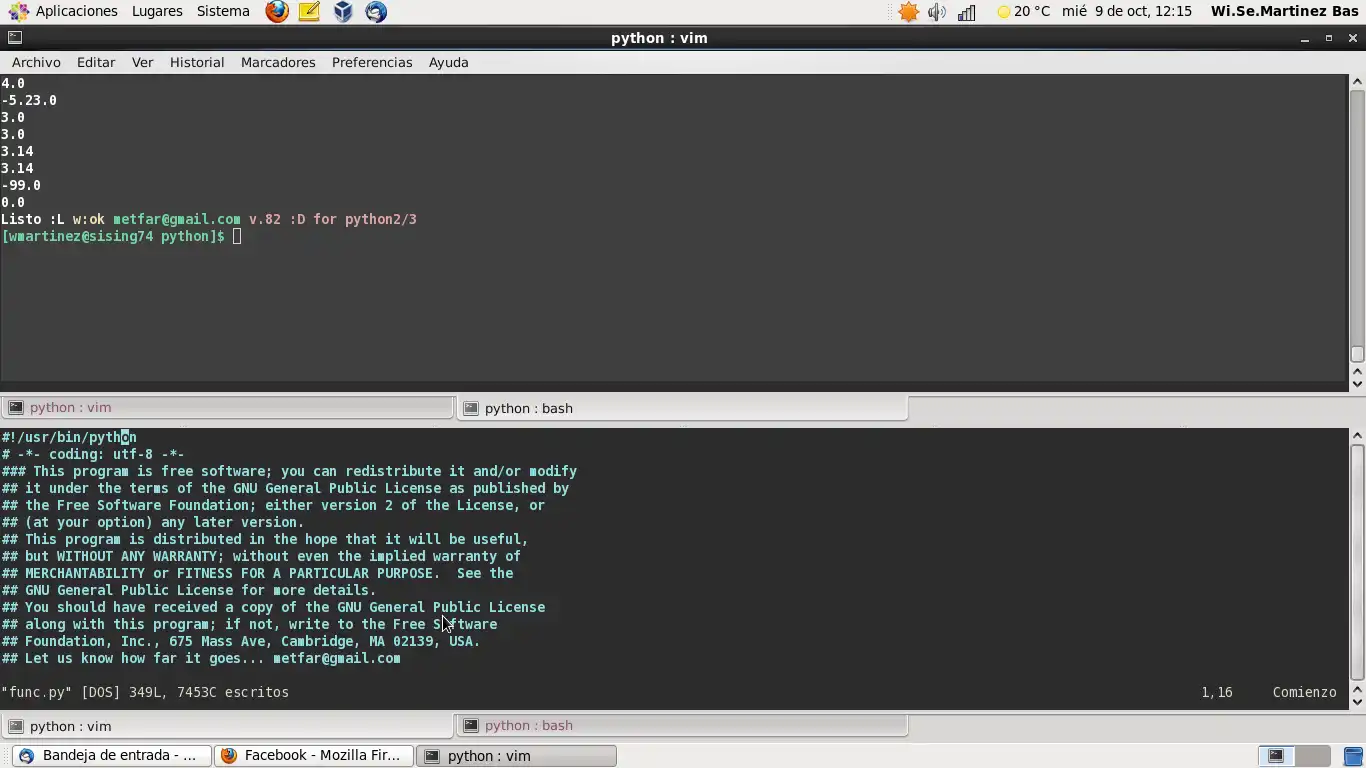
Task: Click the 'This program is free software' line
Action: 289,471
